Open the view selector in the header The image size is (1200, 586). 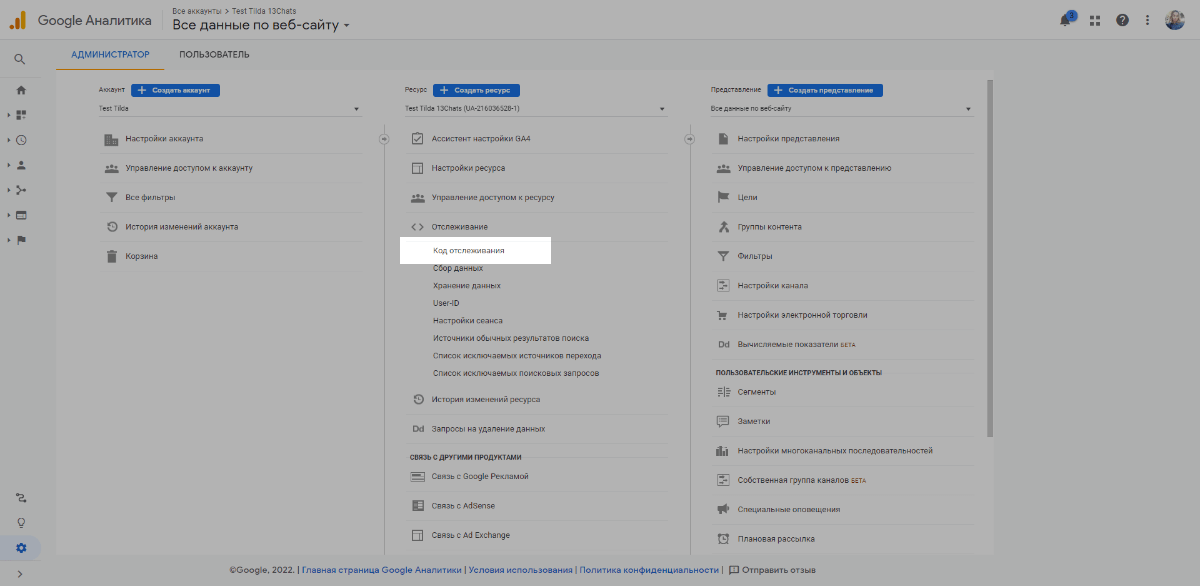[261, 25]
